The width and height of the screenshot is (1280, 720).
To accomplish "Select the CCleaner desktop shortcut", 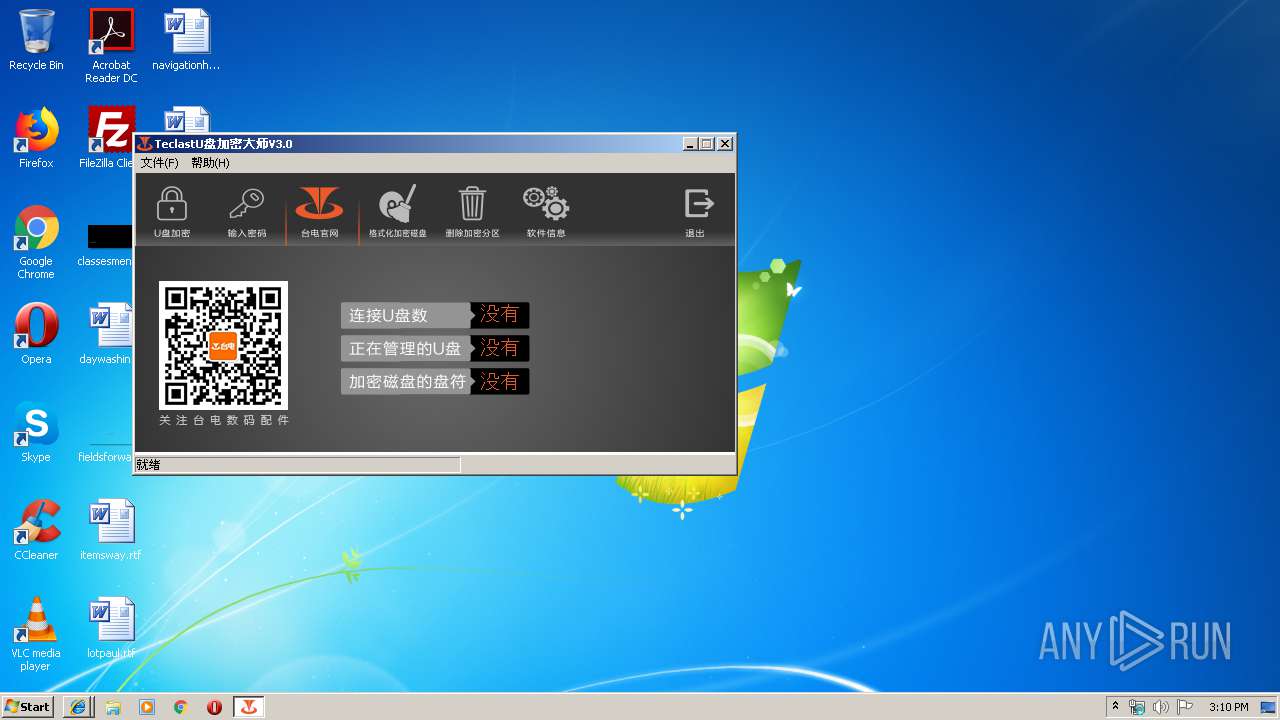I will click(x=36, y=530).
